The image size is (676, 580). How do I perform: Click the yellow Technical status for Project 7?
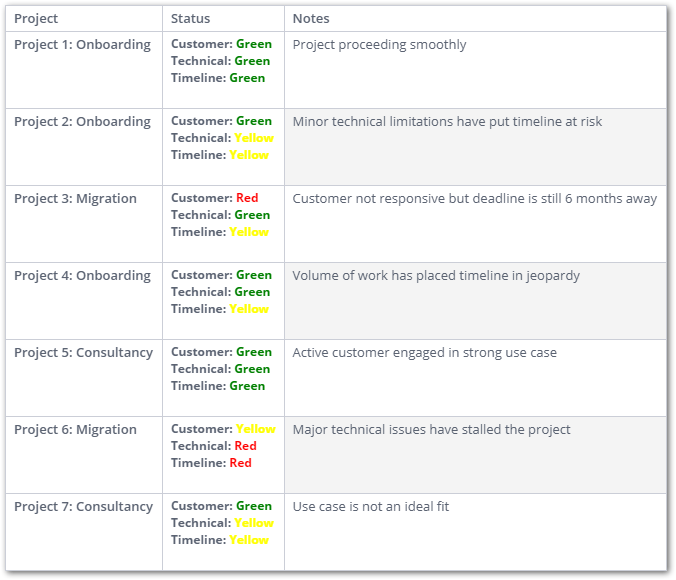coord(254,523)
